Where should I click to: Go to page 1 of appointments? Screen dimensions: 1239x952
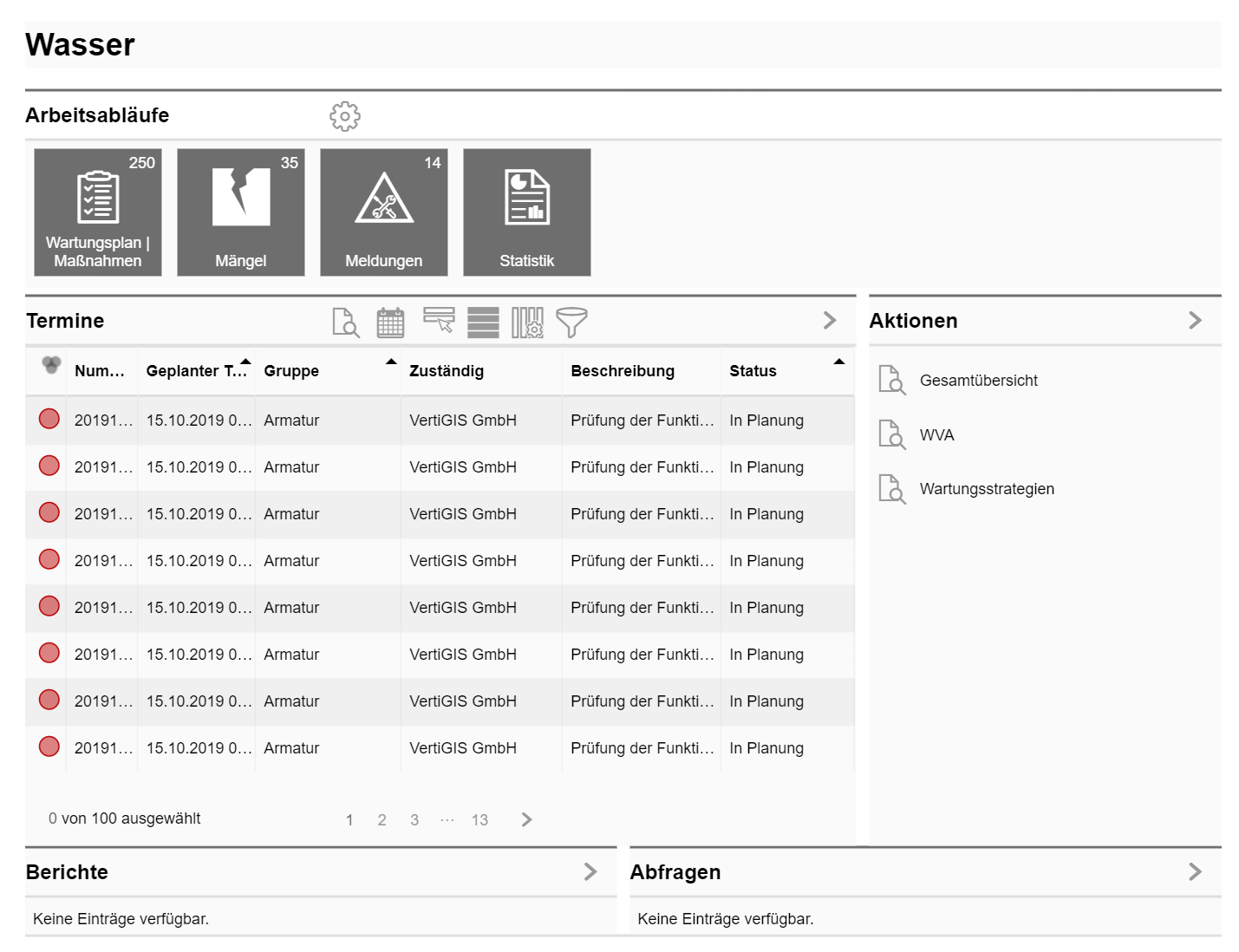pos(349,820)
